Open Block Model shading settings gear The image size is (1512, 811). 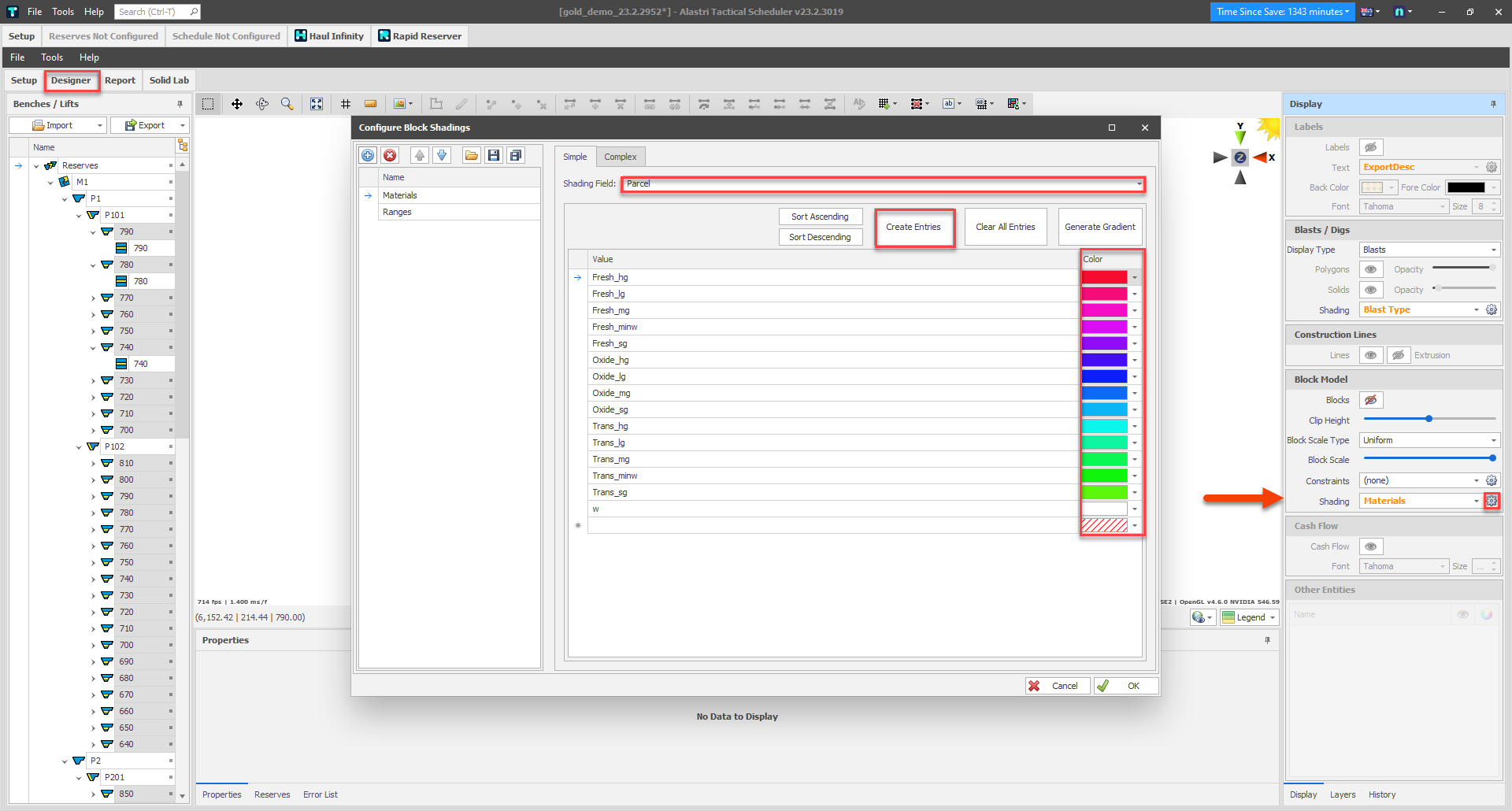pos(1492,501)
